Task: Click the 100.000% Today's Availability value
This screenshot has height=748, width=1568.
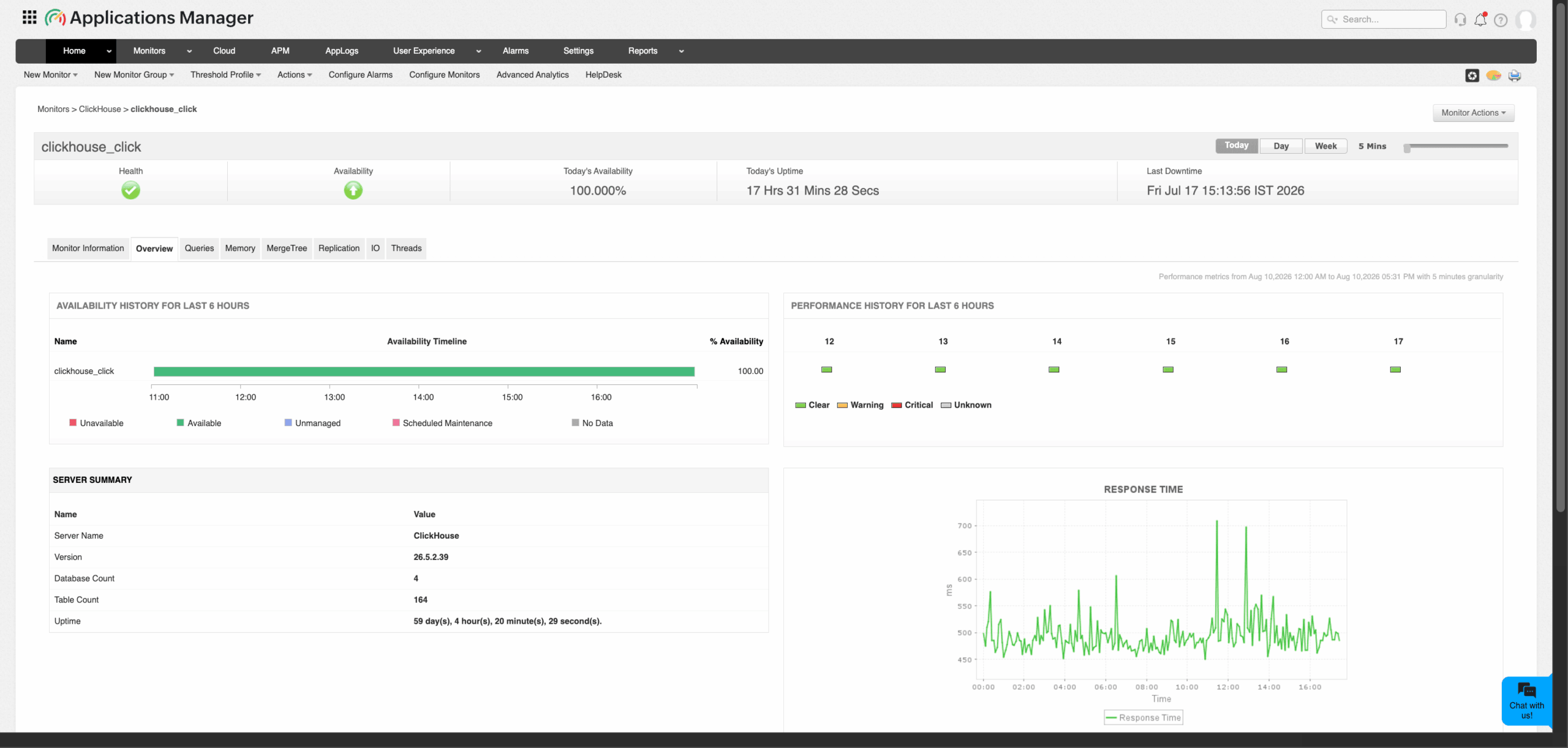Action: point(598,191)
